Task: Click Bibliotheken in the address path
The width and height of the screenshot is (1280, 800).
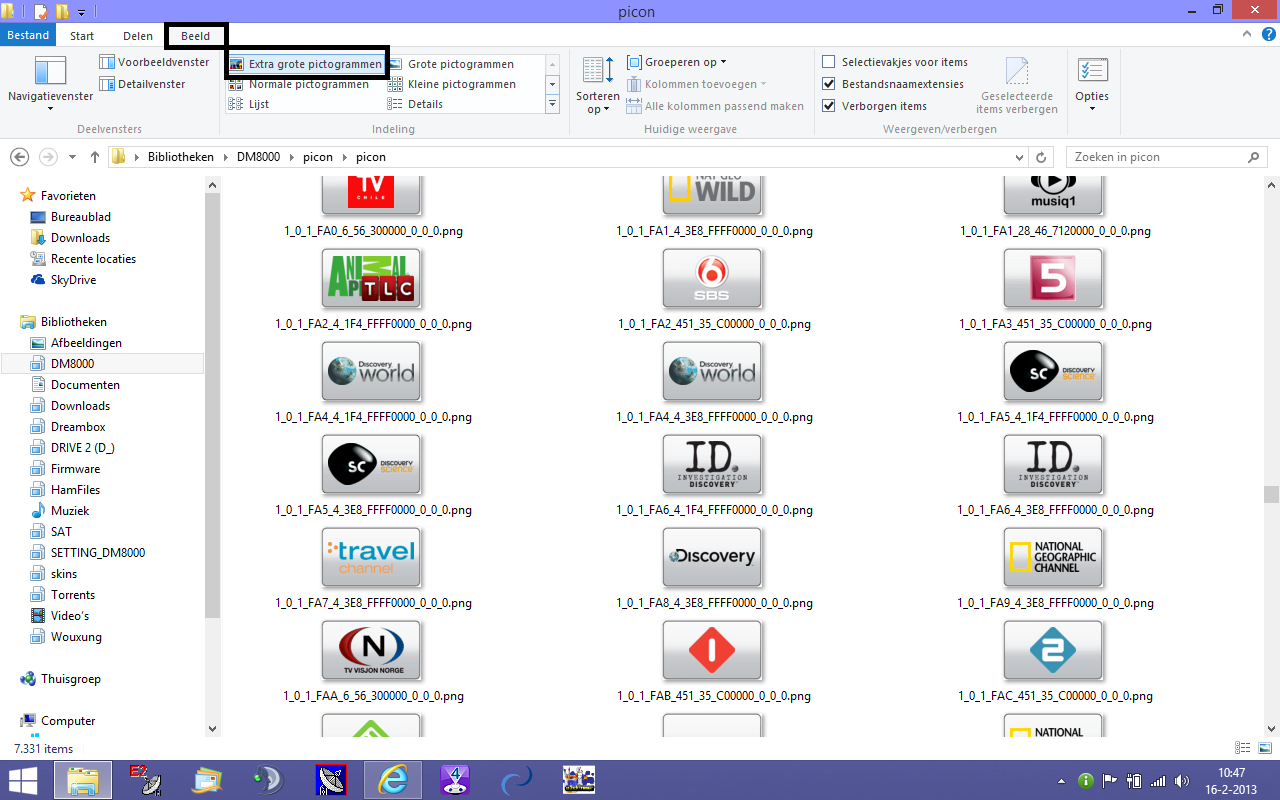Action: [181, 157]
